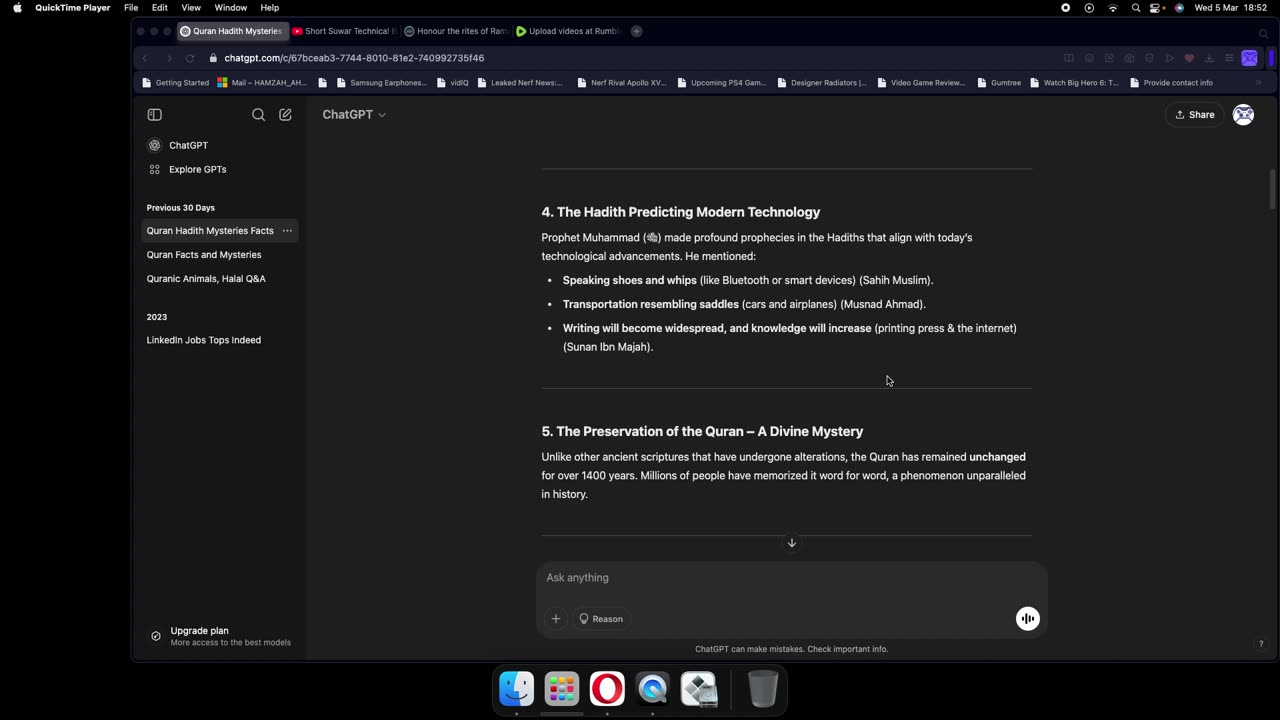Viewport: 1280px width, 720px height.
Task: Open the Edit menu in the menu bar
Action: point(160,7)
